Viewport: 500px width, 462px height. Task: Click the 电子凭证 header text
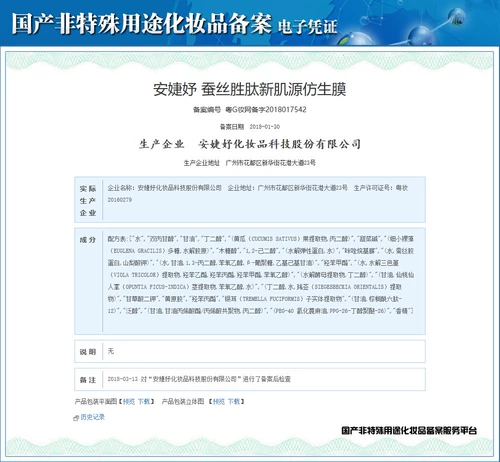pos(307,27)
